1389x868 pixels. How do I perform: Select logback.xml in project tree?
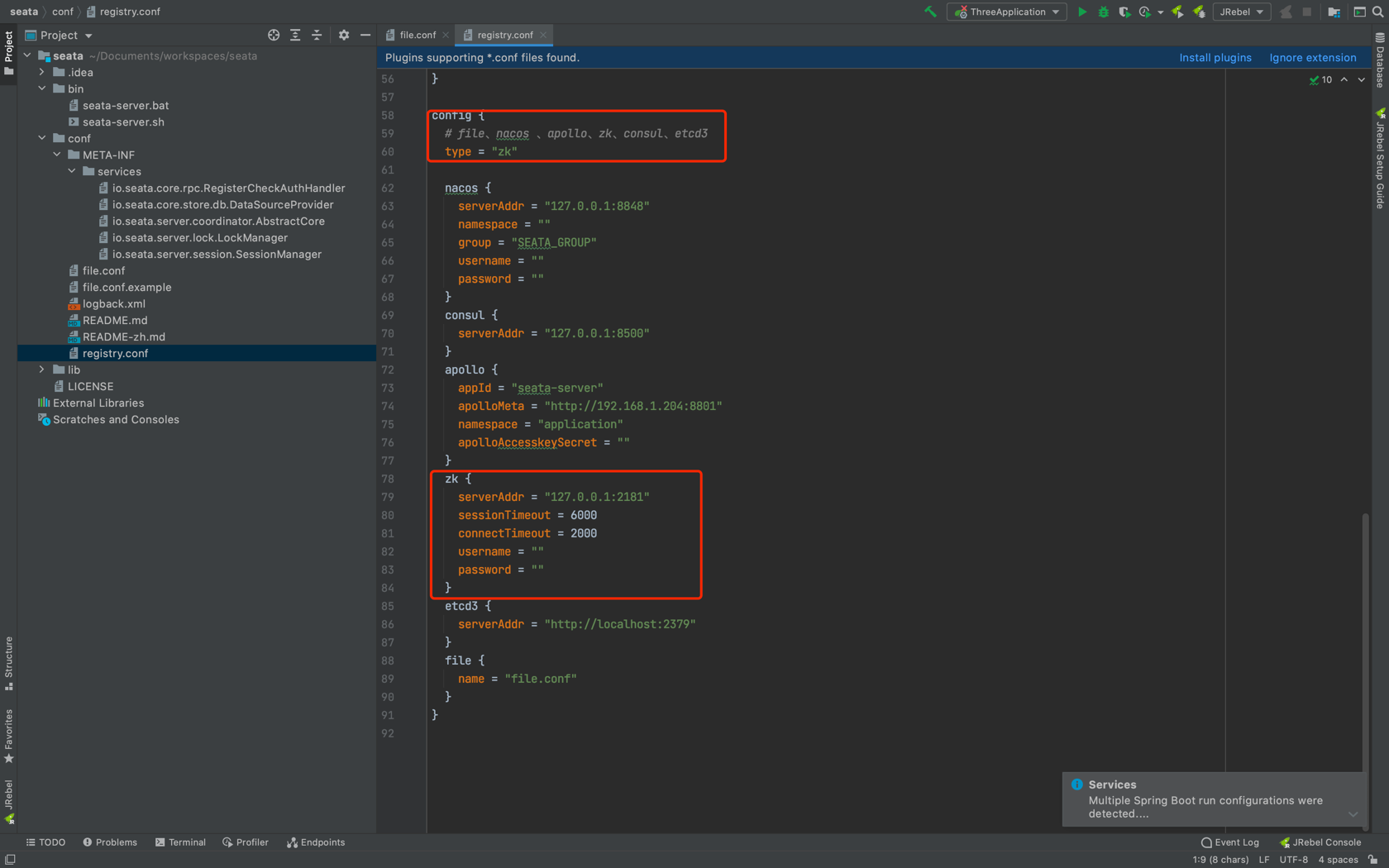(114, 303)
